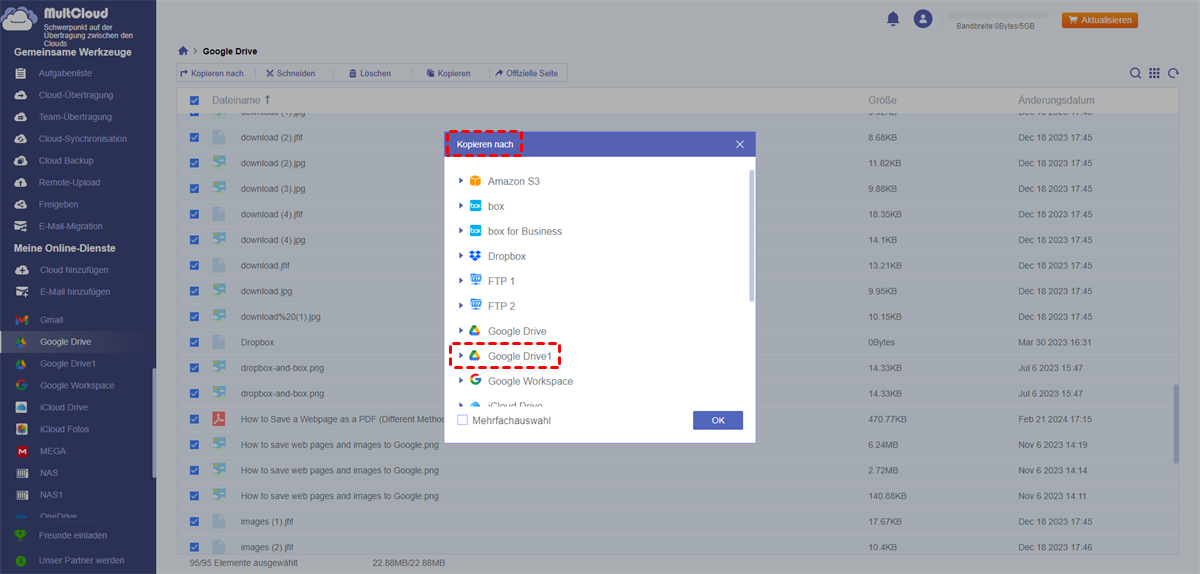Screen dimensions: 1200x574
Task: Expand the Amazon S3 tree arrow
Action: [461, 181]
